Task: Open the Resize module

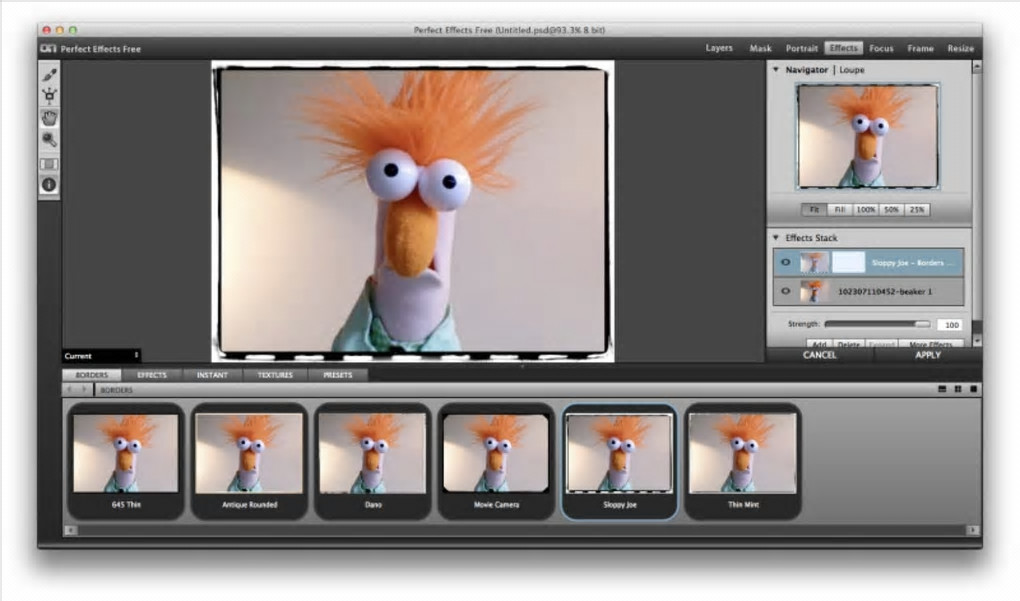Action: click(x=961, y=48)
